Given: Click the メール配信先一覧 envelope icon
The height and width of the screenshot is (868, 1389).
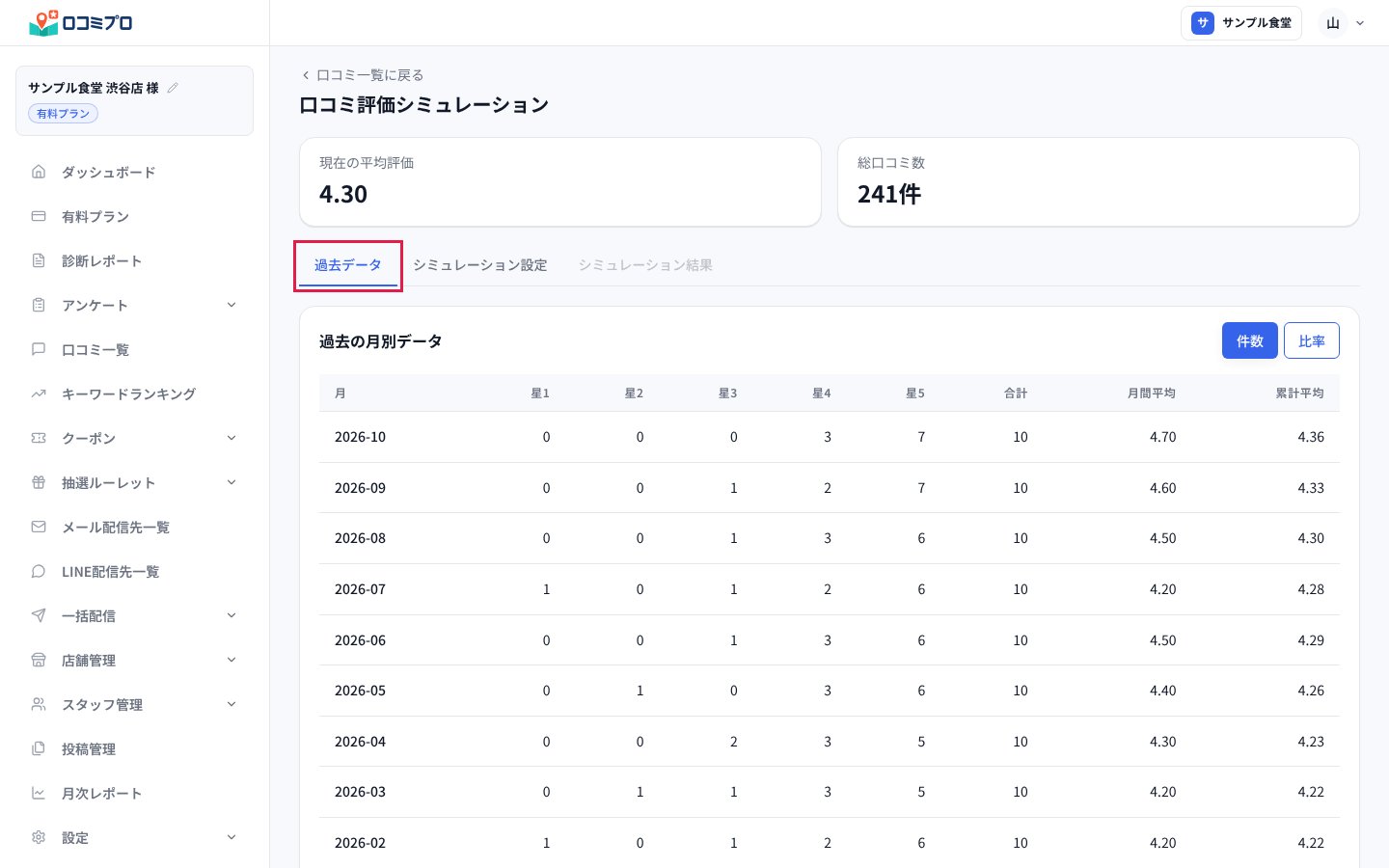Looking at the screenshot, I should tap(39, 527).
